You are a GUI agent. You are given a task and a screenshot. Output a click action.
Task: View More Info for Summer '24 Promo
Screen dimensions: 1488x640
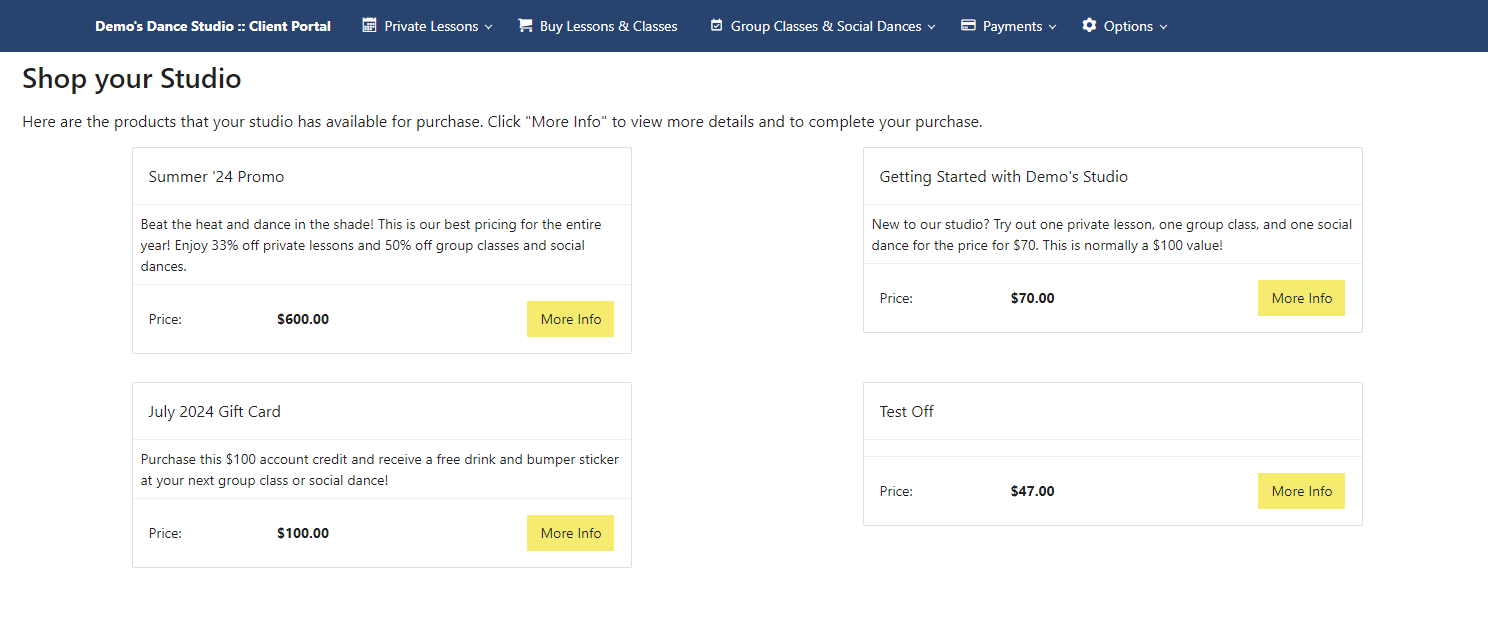point(571,319)
